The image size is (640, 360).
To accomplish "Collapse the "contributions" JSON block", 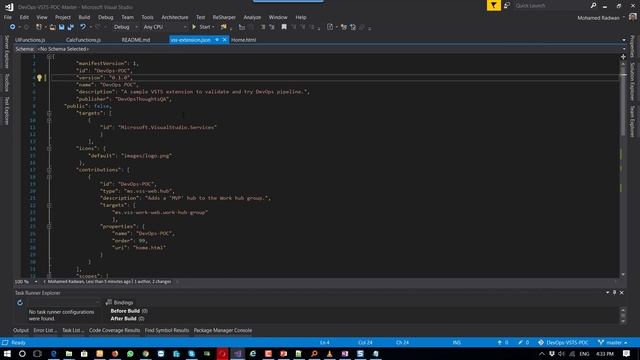I will tap(49, 170).
